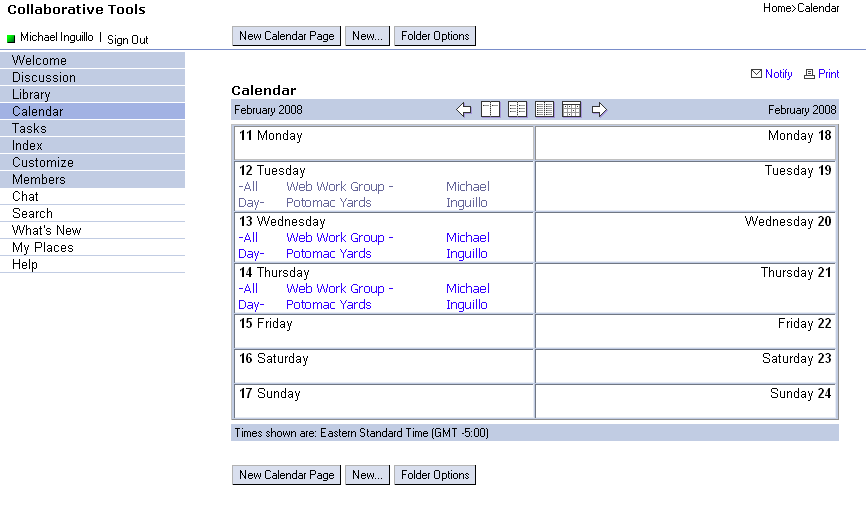Select the third calendar view icon with dense lines

tap(544, 110)
